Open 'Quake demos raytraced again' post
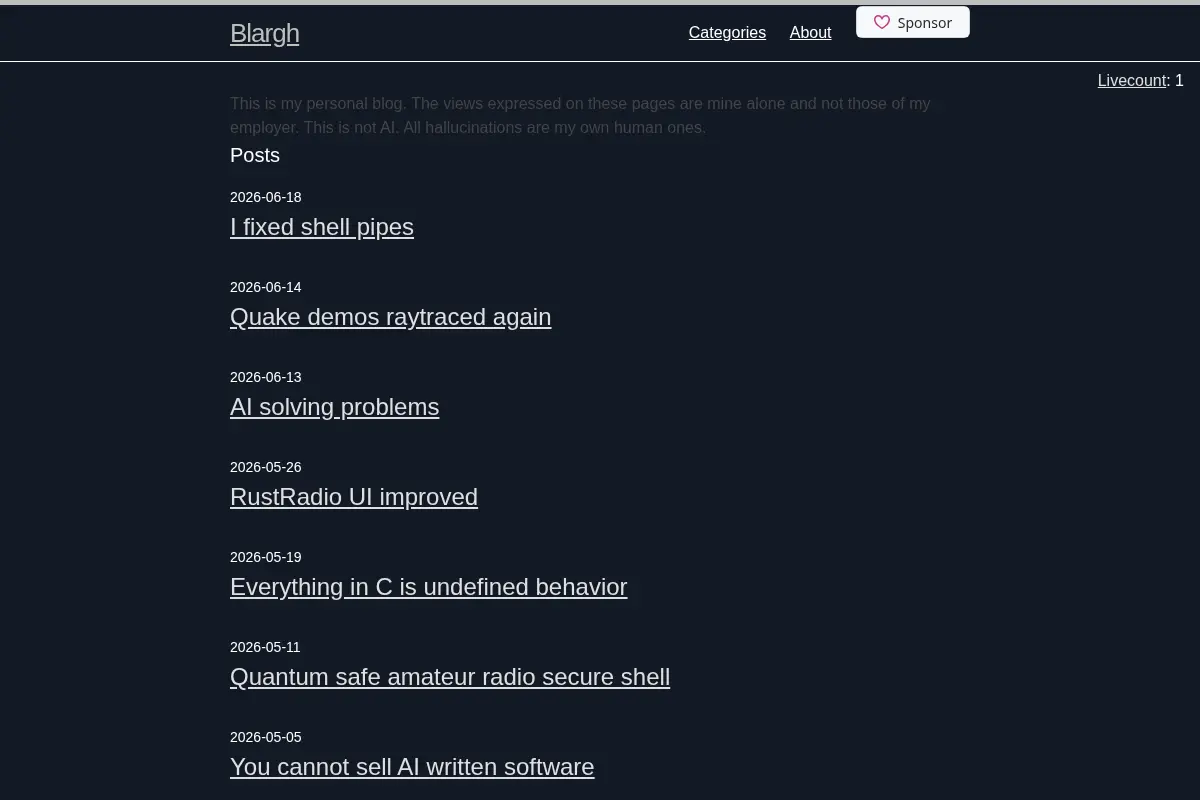Image resolution: width=1200 pixels, height=800 pixels. pyautogui.click(x=390, y=317)
